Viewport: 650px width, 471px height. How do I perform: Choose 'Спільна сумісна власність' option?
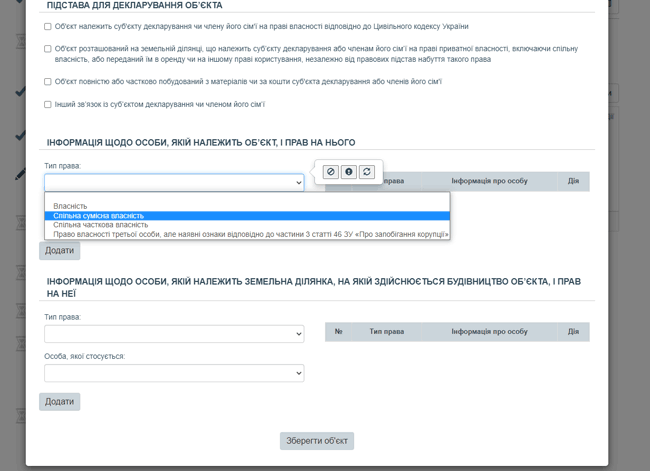[x=99, y=216]
